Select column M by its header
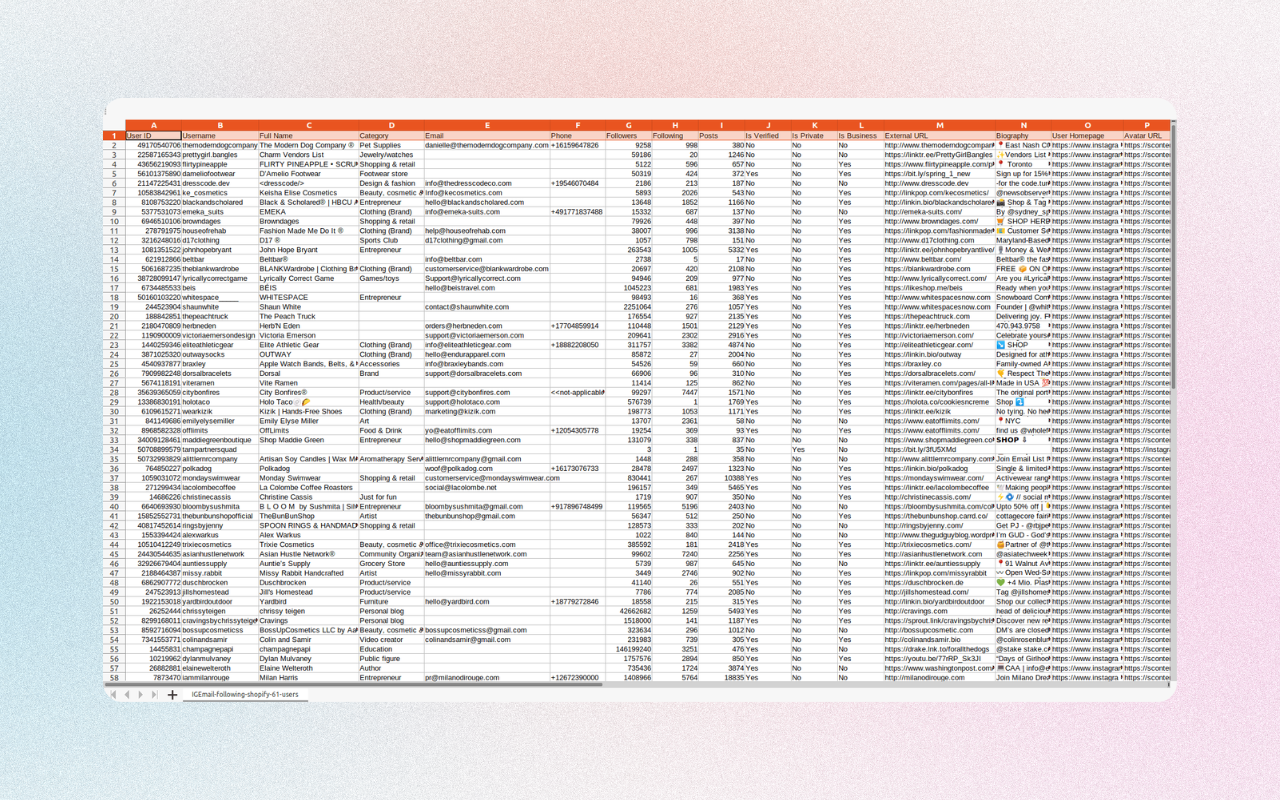 939,126
